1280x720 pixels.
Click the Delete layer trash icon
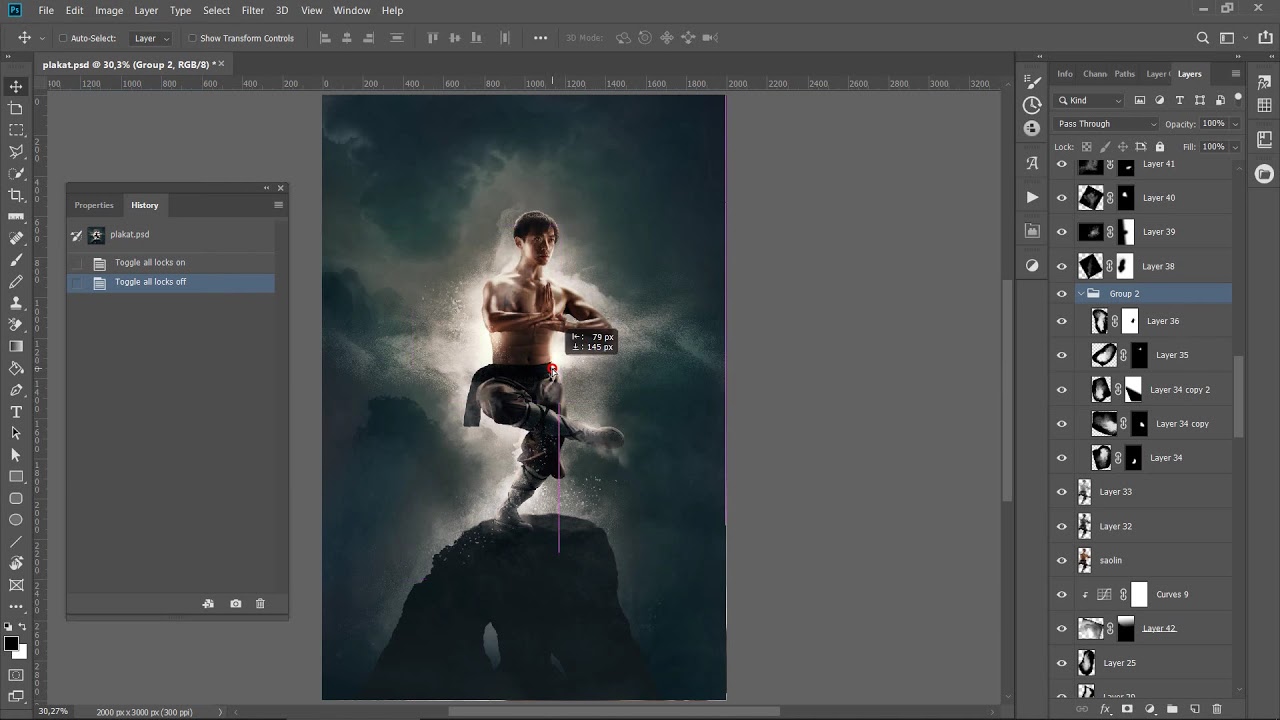coord(1217,709)
